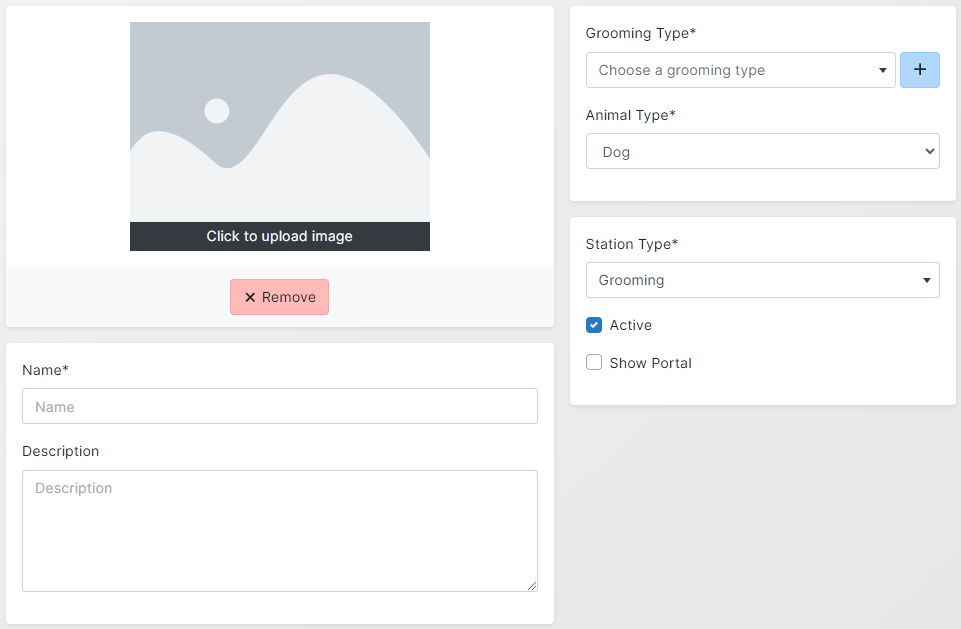The height and width of the screenshot is (629, 961).
Task: Click the Grooming Type dropdown caret arrow
Action: 882,71
